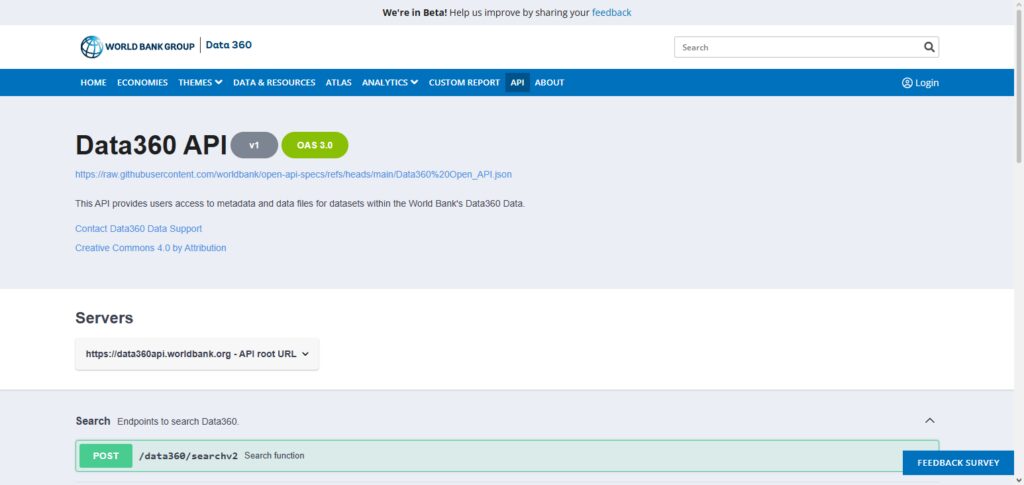The width and height of the screenshot is (1024, 485).
Task: Expand the POST /data360/searchv2 endpoint
Action: [x=507, y=456]
